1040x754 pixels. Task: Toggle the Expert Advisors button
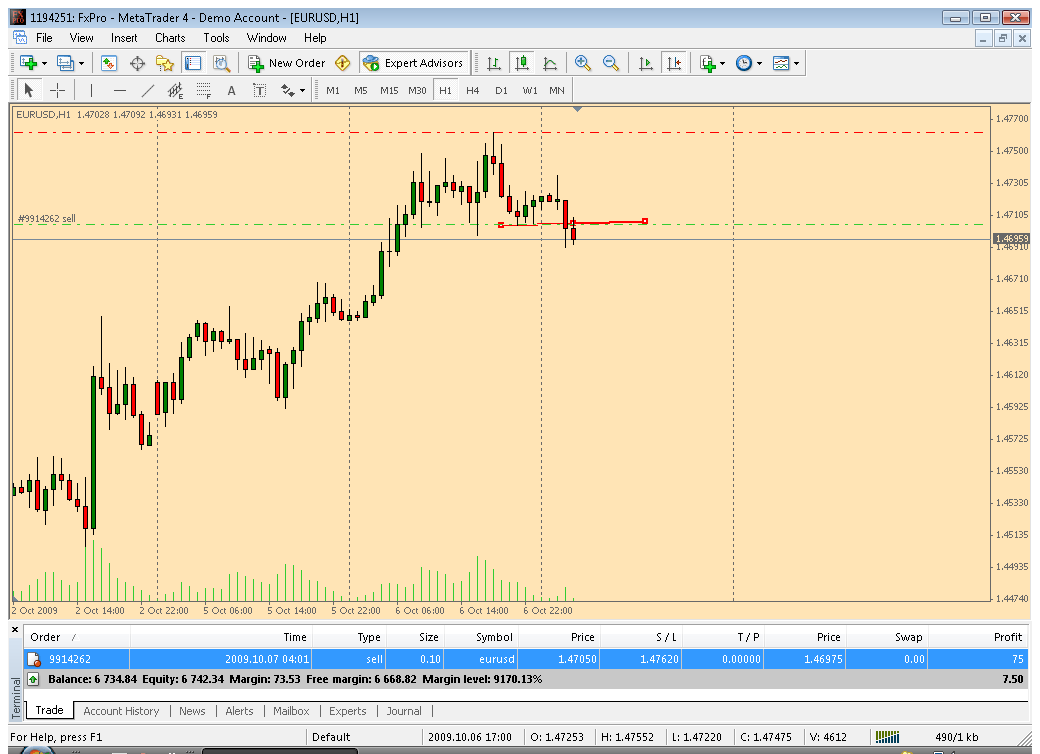tap(413, 63)
